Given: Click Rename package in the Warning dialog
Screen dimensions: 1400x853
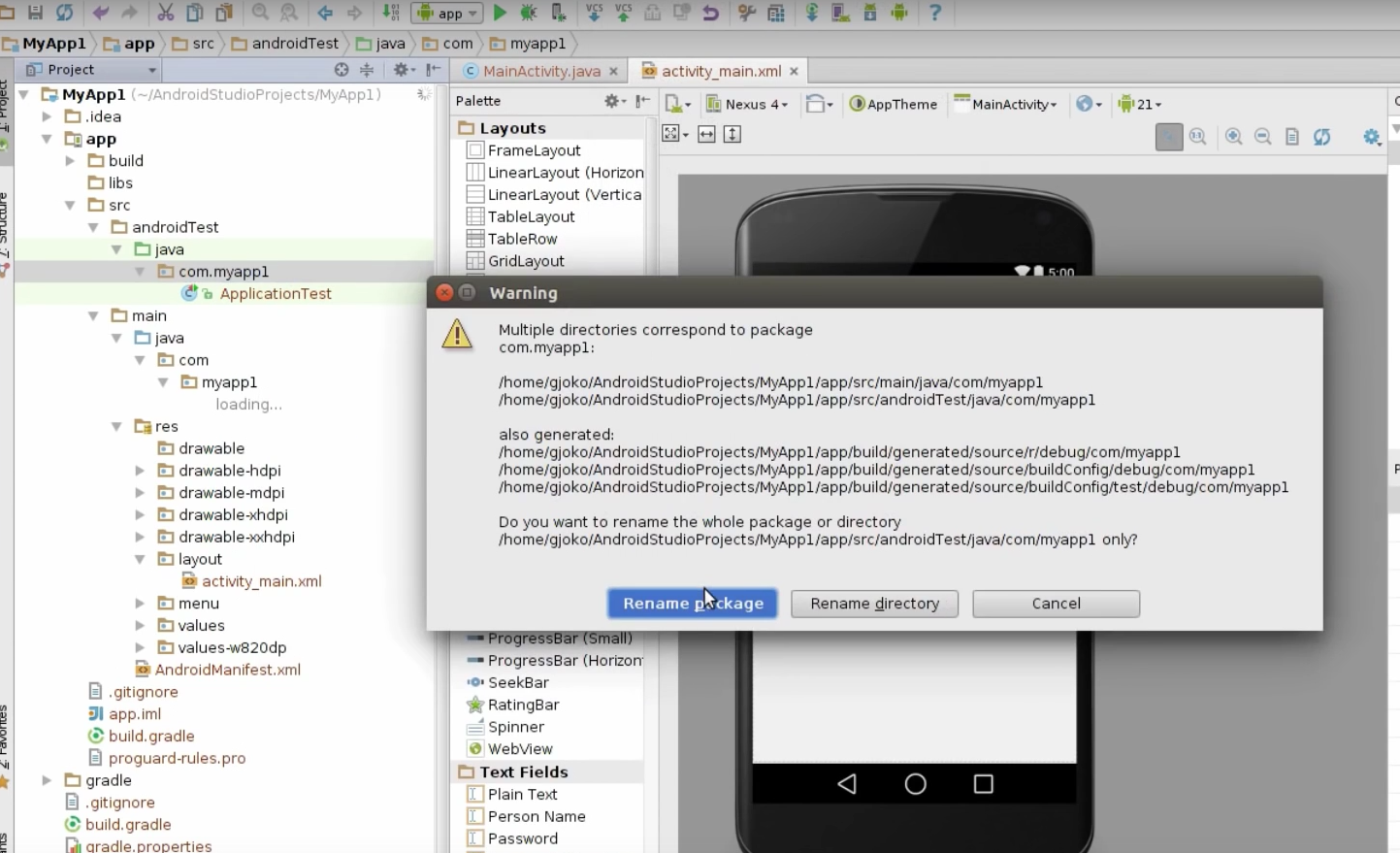Looking at the screenshot, I should [693, 604].
